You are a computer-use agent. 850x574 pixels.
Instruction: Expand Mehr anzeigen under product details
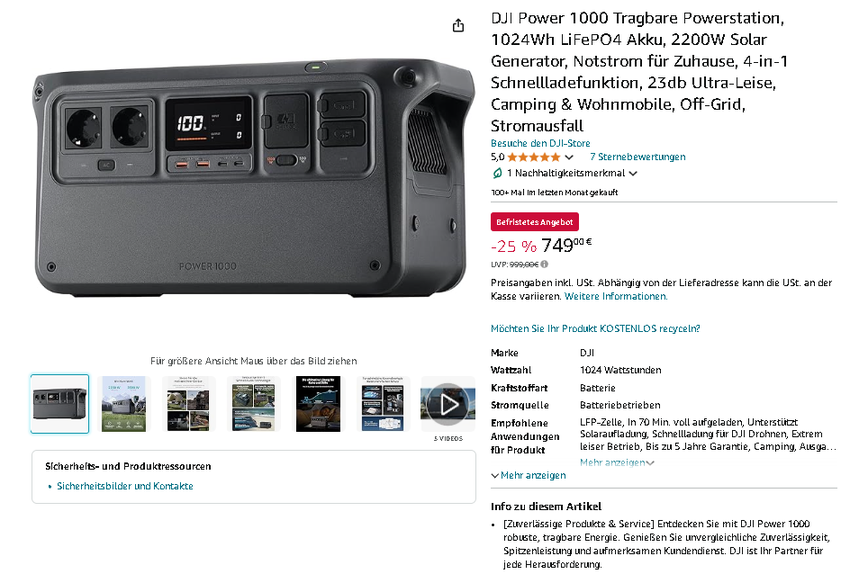[x=529, y=475]
